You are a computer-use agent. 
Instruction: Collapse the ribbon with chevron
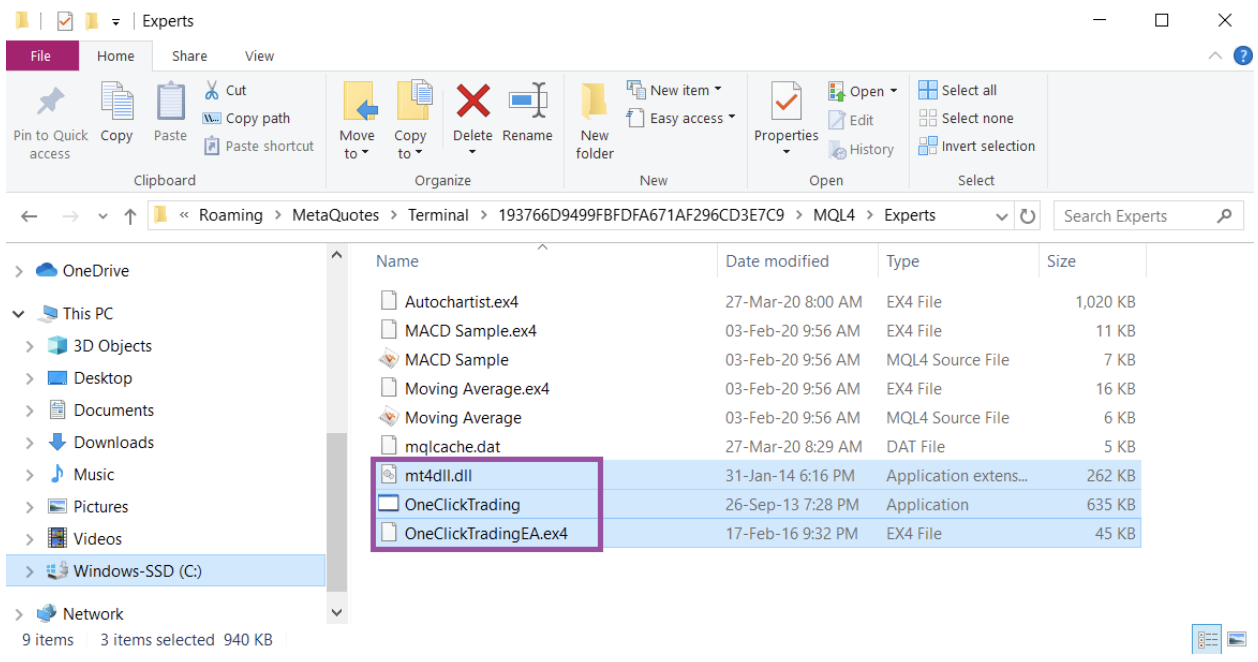click(1216, 56)
